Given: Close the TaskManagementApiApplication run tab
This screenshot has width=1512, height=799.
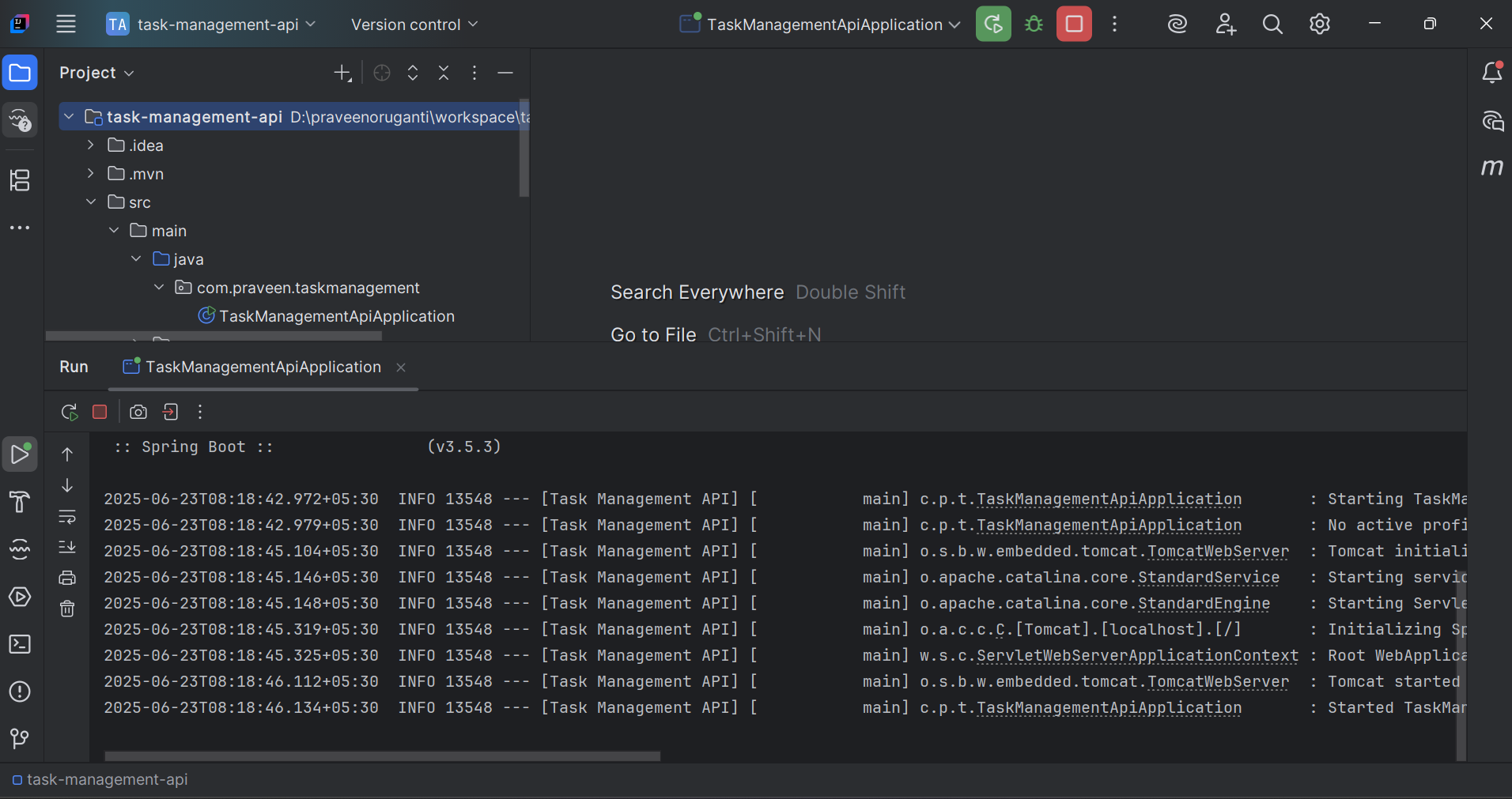Looking at the screenshot, I should click(401, 367).
